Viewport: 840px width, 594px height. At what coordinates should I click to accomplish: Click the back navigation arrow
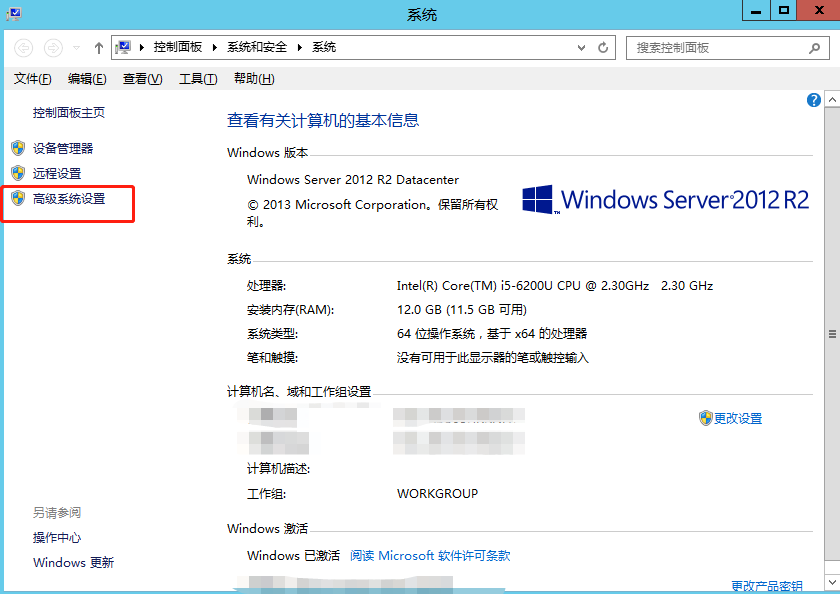pos(23,48)
